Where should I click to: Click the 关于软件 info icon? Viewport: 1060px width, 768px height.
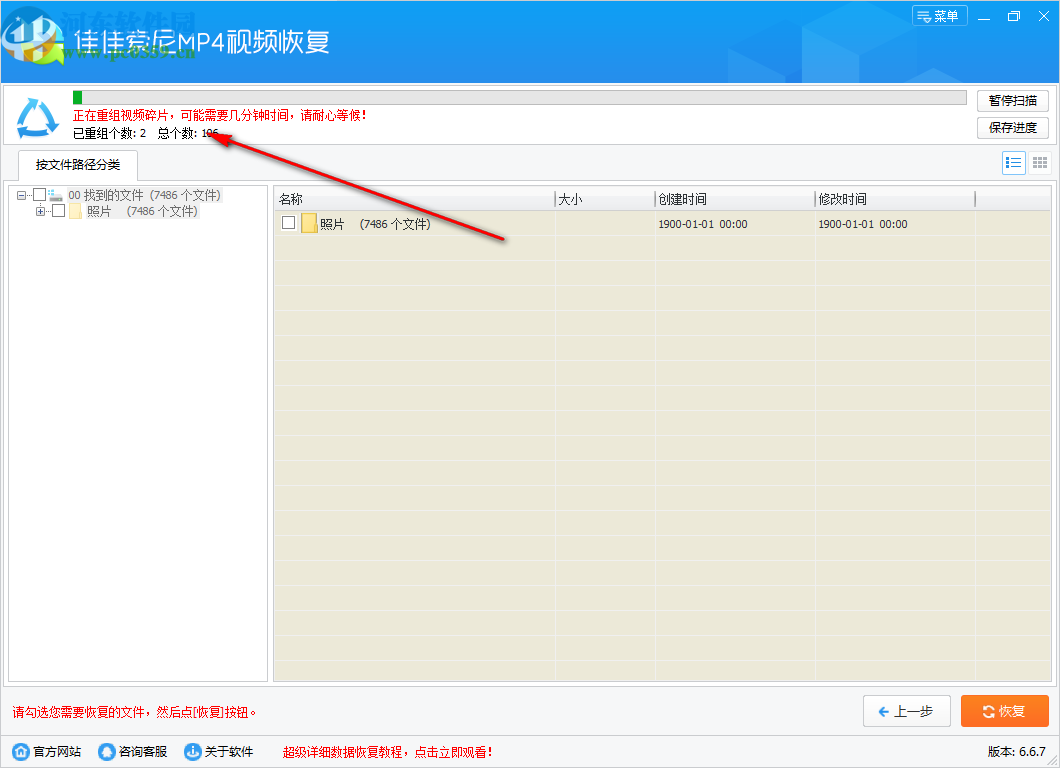pyautogui.click(x=193, y=752)
